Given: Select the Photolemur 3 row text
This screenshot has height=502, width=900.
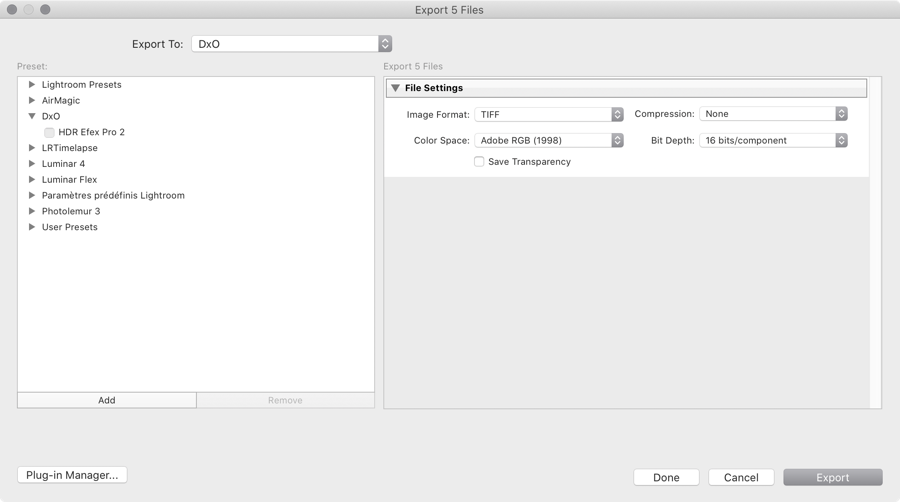Looking at the screenshot, I should tap(71, 211).
